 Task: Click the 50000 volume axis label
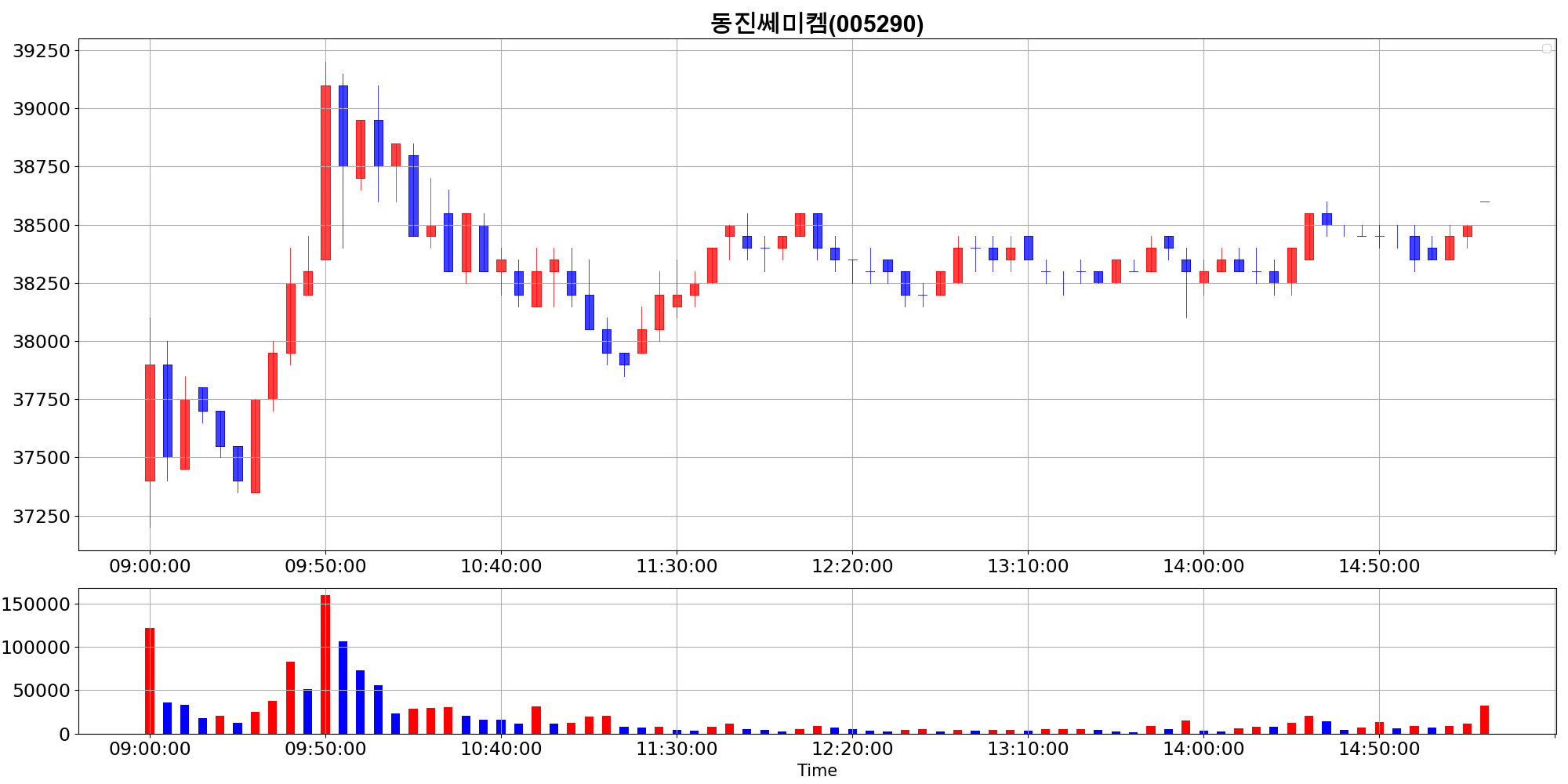tap(42, 691)
